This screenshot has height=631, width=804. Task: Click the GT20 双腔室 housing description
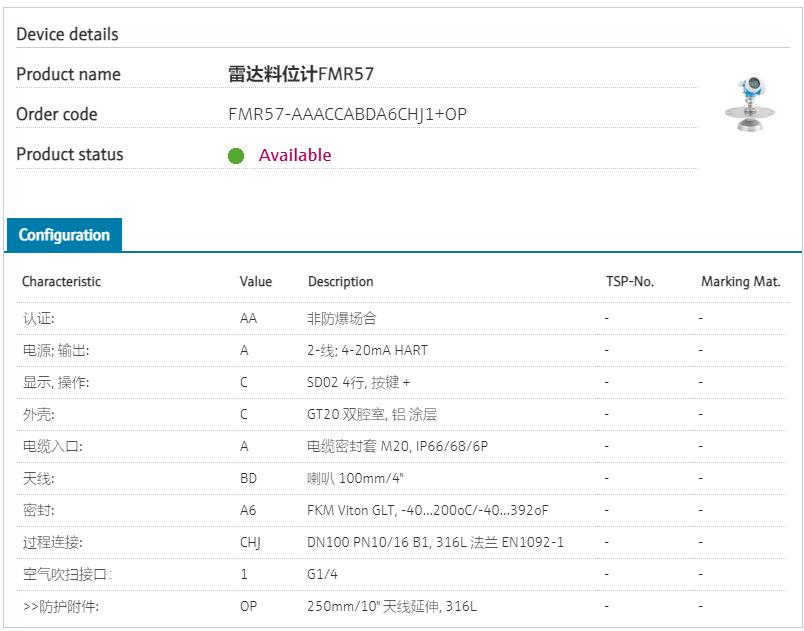tap(372, 414)
